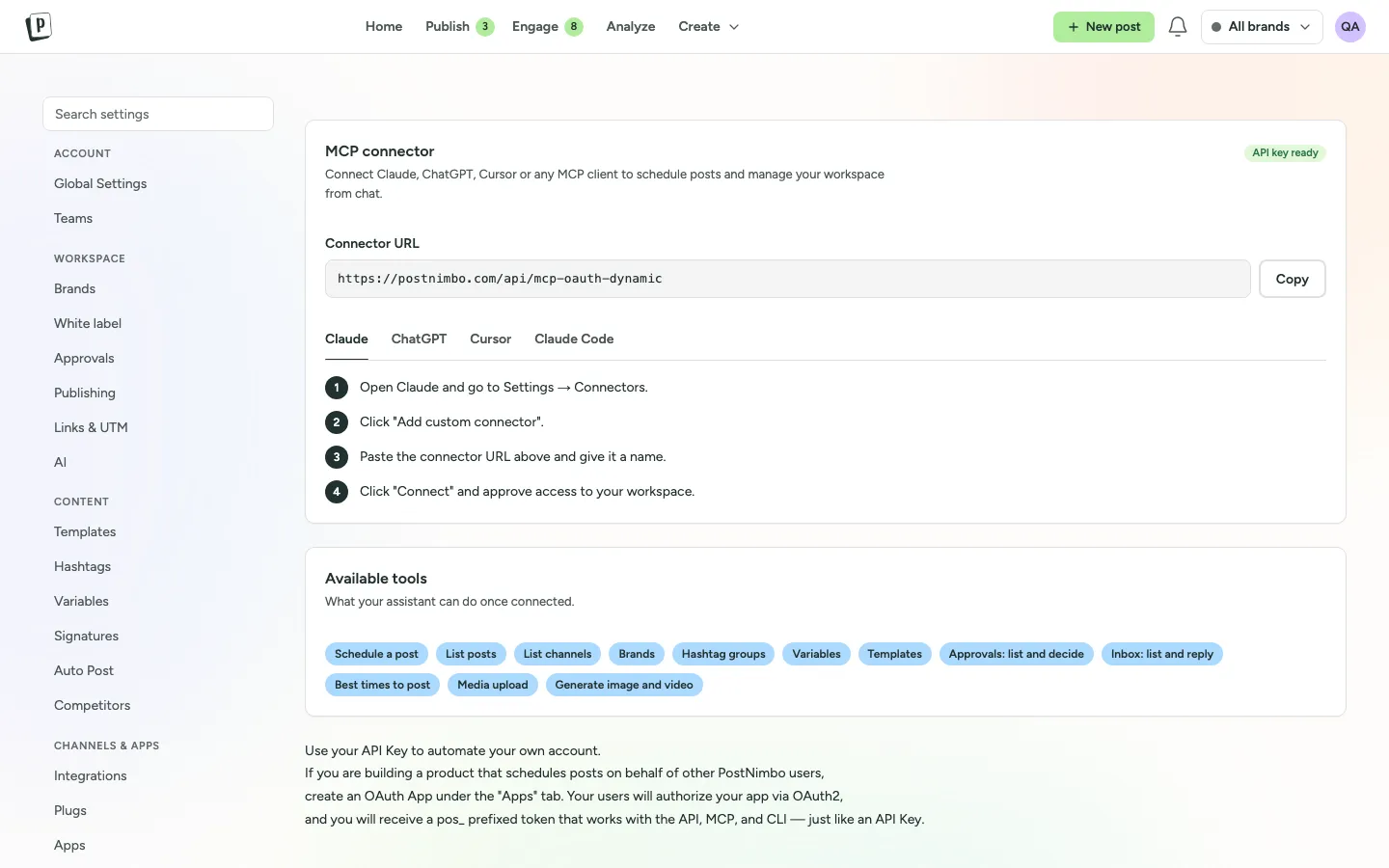This screenshot has width=1389, height=868.
Task: Open Competitors settings
Action: click(92, 706)
